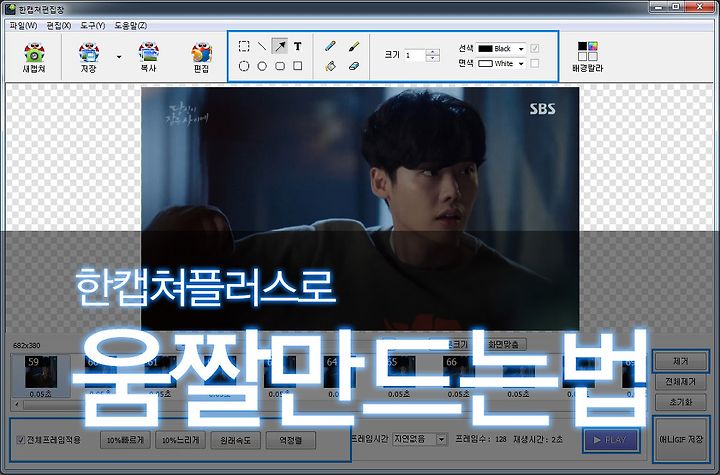The height and width of the screenshot is (475, 720).
Task: Click the 10%빠르게 button
Action: click(x=125, y=440)
